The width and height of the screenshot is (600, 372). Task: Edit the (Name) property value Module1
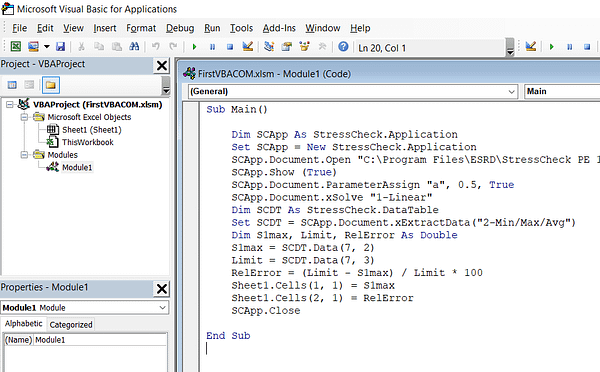[x=100, y=340]
